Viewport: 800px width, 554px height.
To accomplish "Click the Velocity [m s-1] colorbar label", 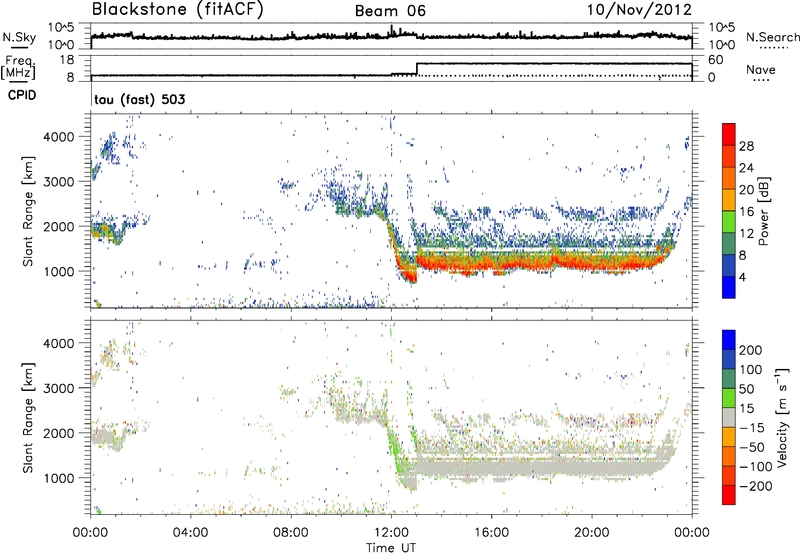I will [x=782, y=417].
